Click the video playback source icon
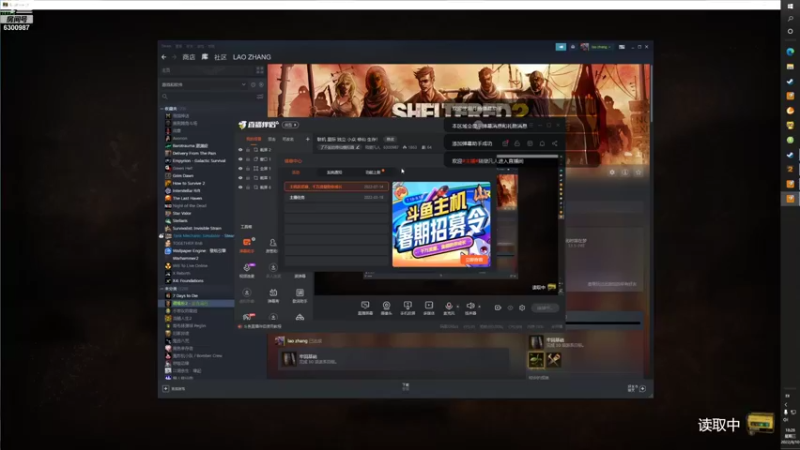Viewport: 800px width, 450px height. point(429,305)
